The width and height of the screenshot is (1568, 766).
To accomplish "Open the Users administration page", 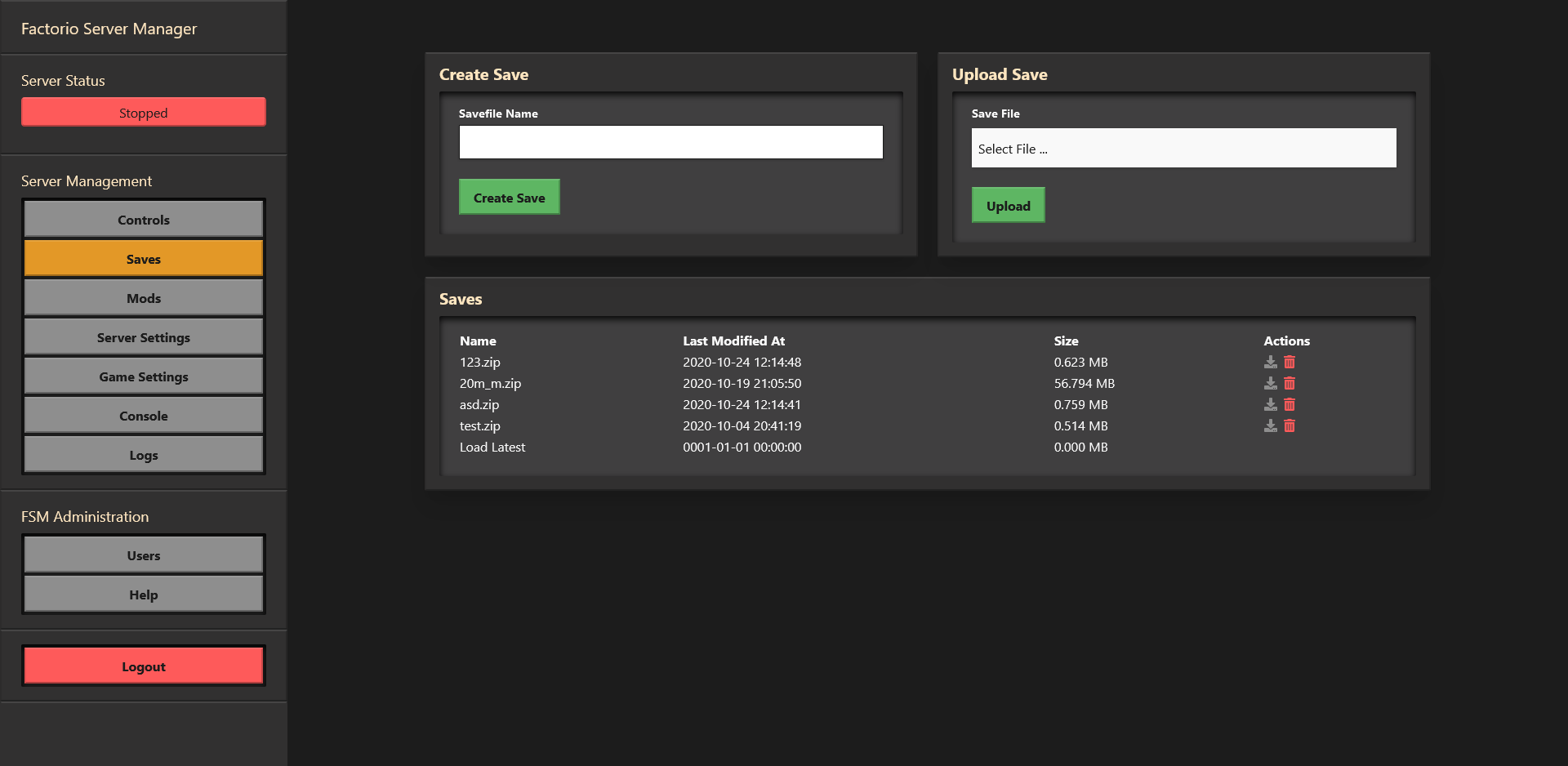I will point(144,555).
